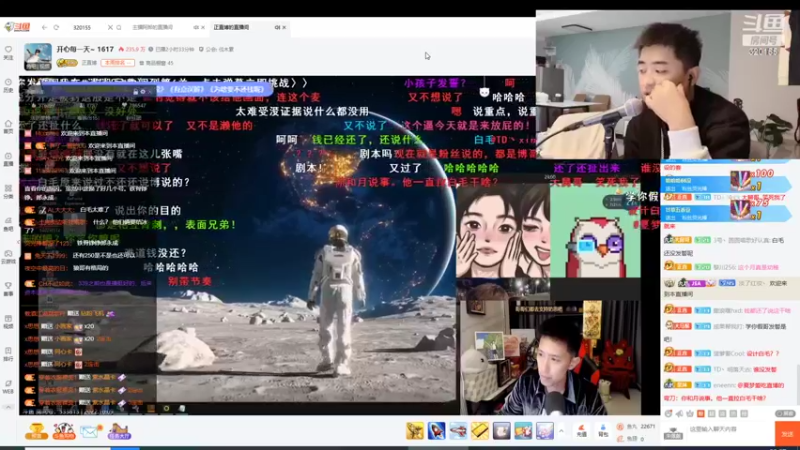
Task: Follow the streamer with the heart icon
Action: [8, 53]
